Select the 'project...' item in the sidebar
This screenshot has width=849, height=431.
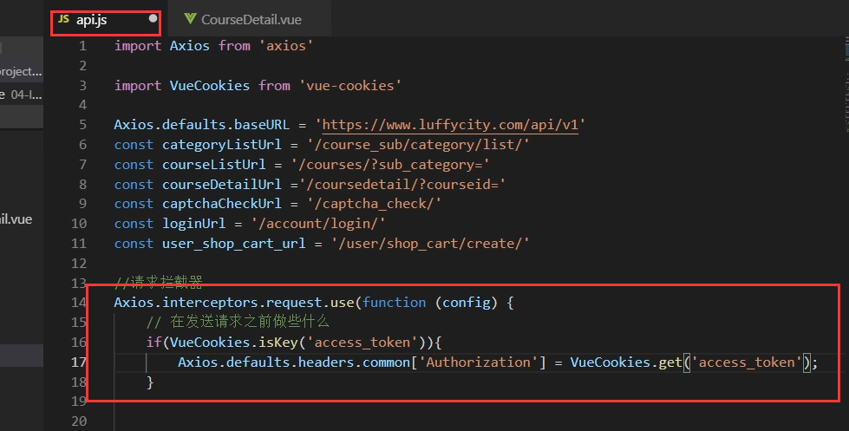[x=22, y=72]
